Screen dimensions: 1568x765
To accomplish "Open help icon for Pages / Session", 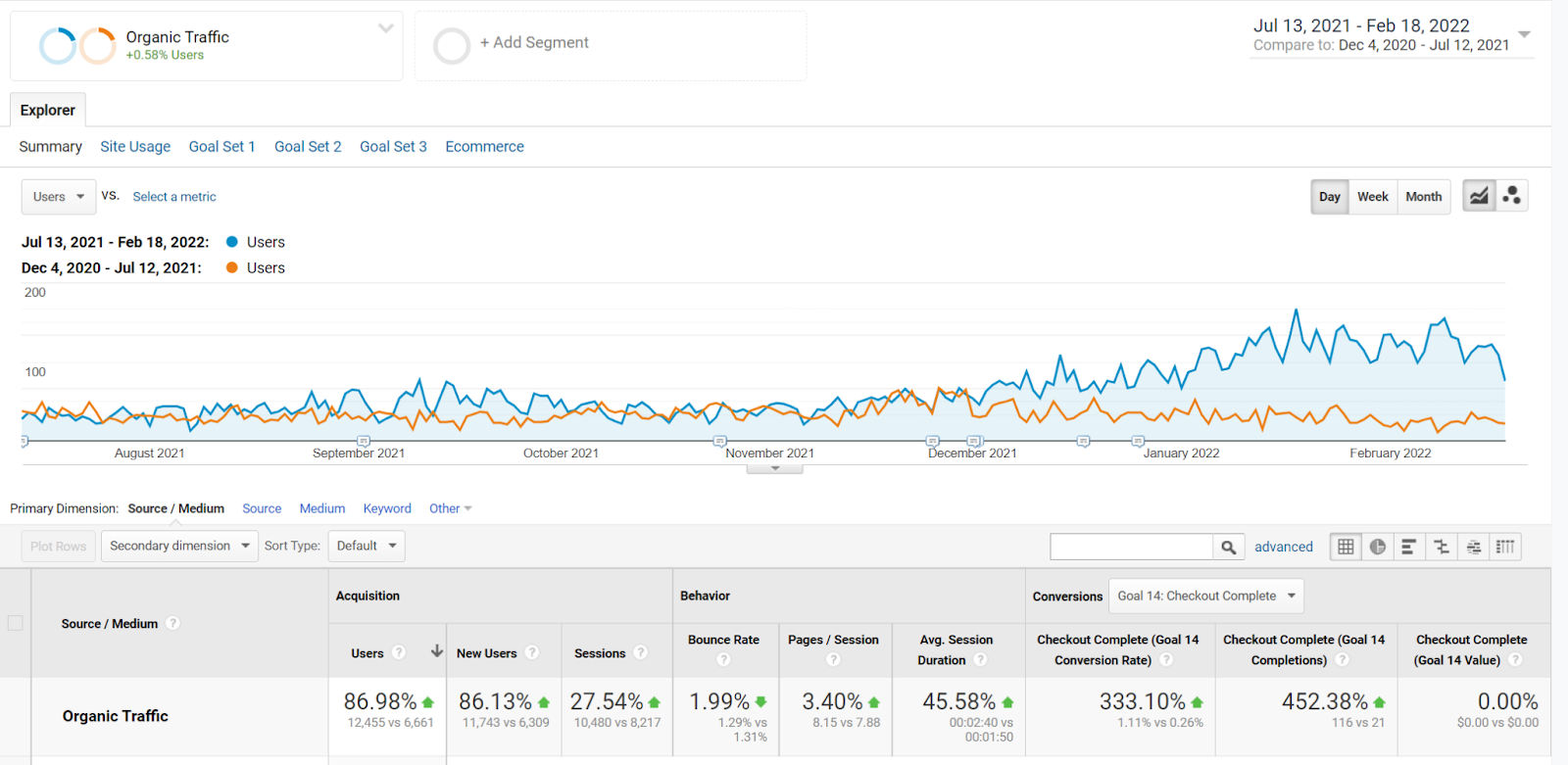I will (x=833, y=659).
